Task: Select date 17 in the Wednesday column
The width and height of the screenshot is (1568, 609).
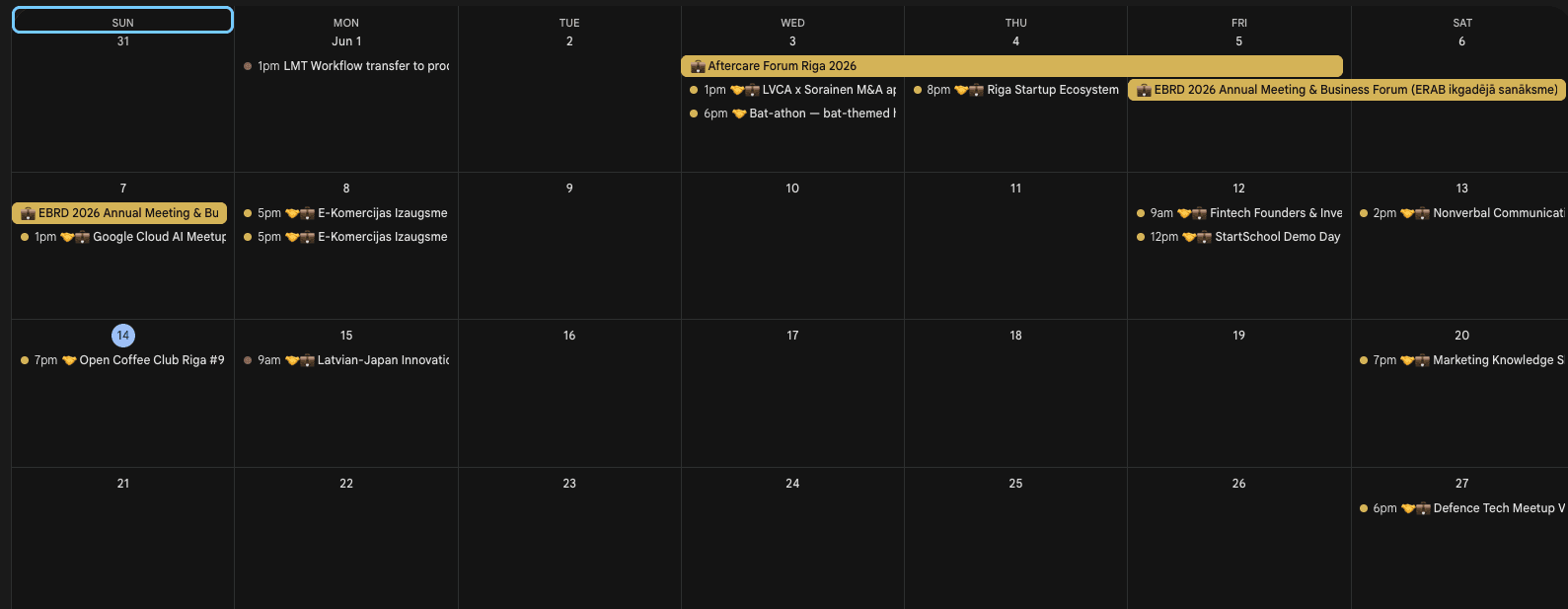Action: tap(792, 336)
